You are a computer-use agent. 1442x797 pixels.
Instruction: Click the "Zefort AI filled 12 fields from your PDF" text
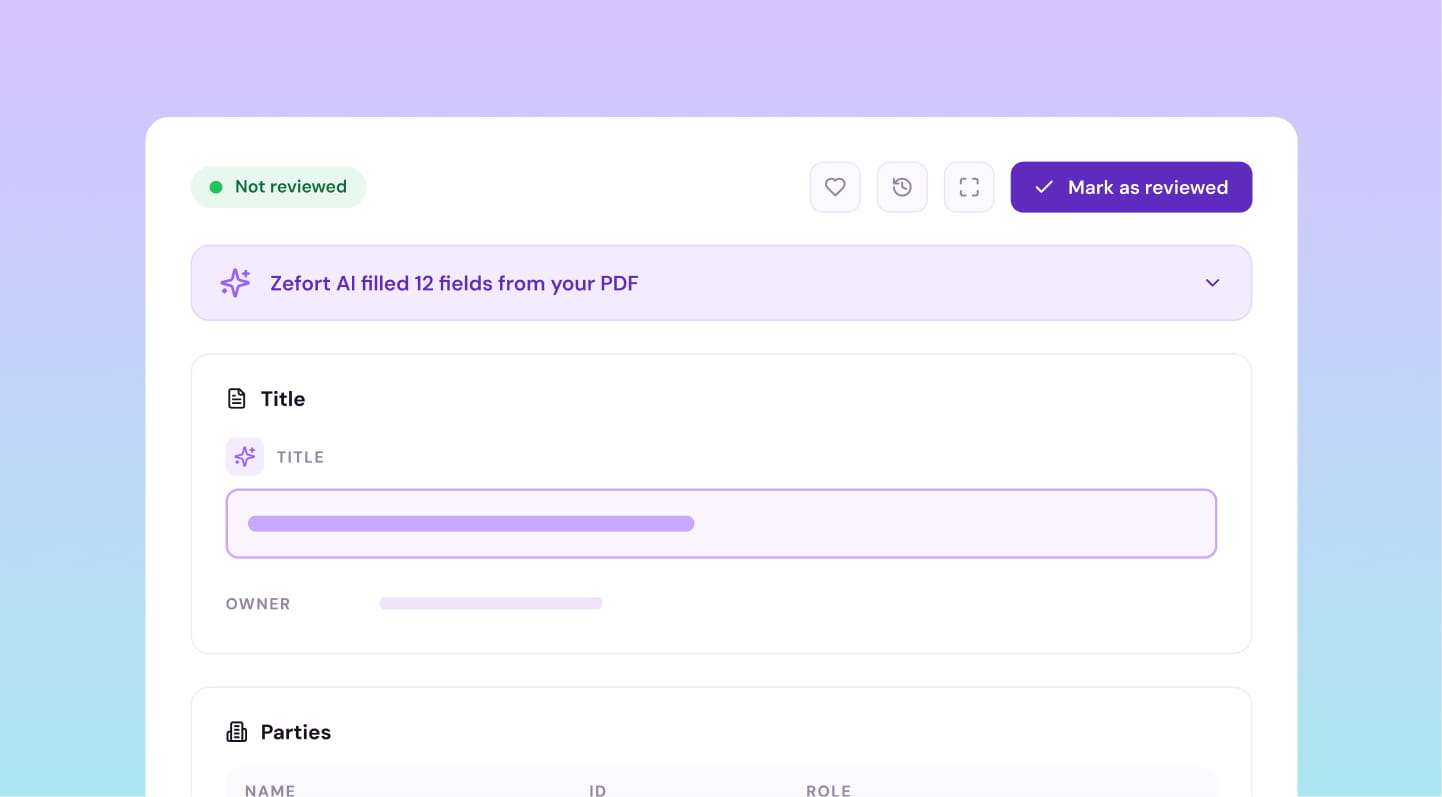(454, 283)
